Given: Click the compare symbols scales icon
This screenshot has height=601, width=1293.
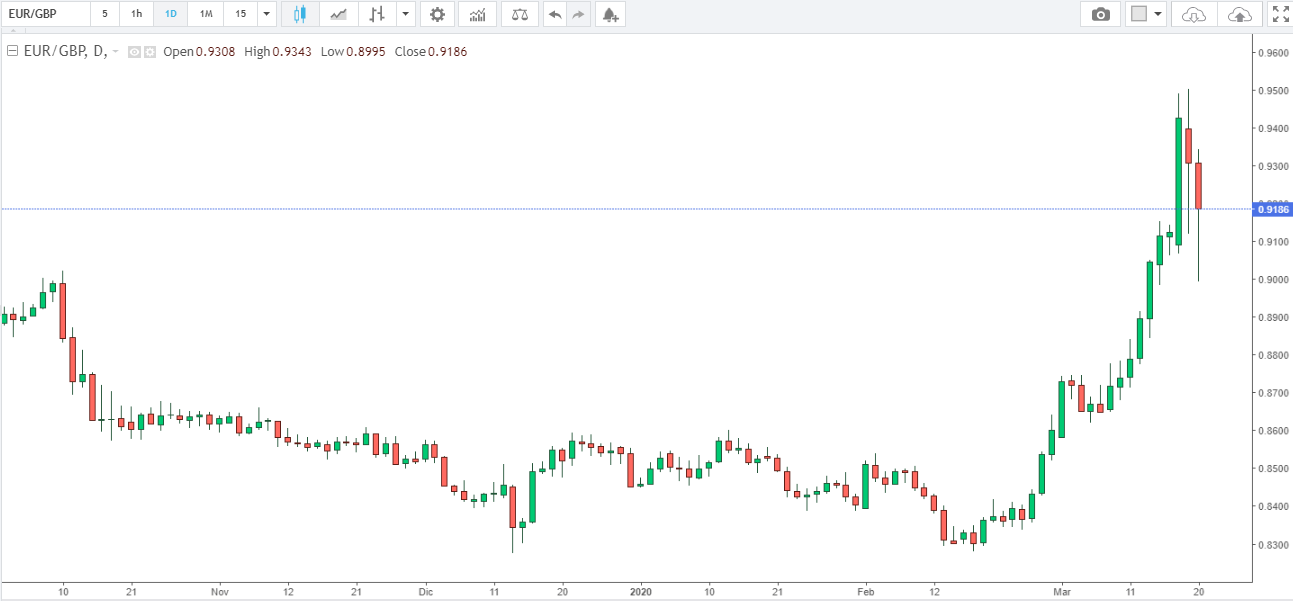Looking at the screenshot, I should pos(519,14).
